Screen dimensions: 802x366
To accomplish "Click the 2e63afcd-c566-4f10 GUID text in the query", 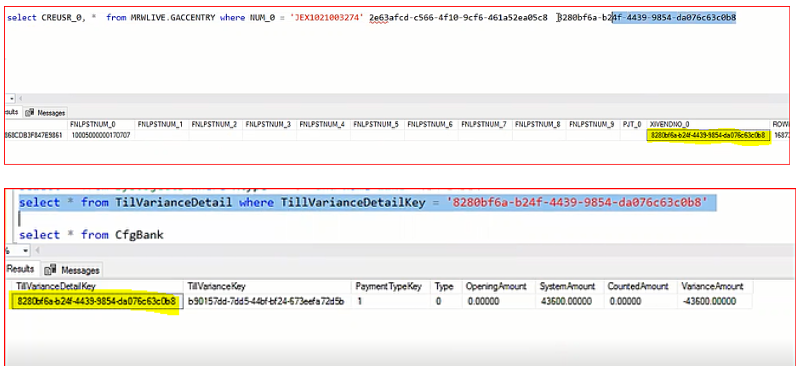I will 458,18.
